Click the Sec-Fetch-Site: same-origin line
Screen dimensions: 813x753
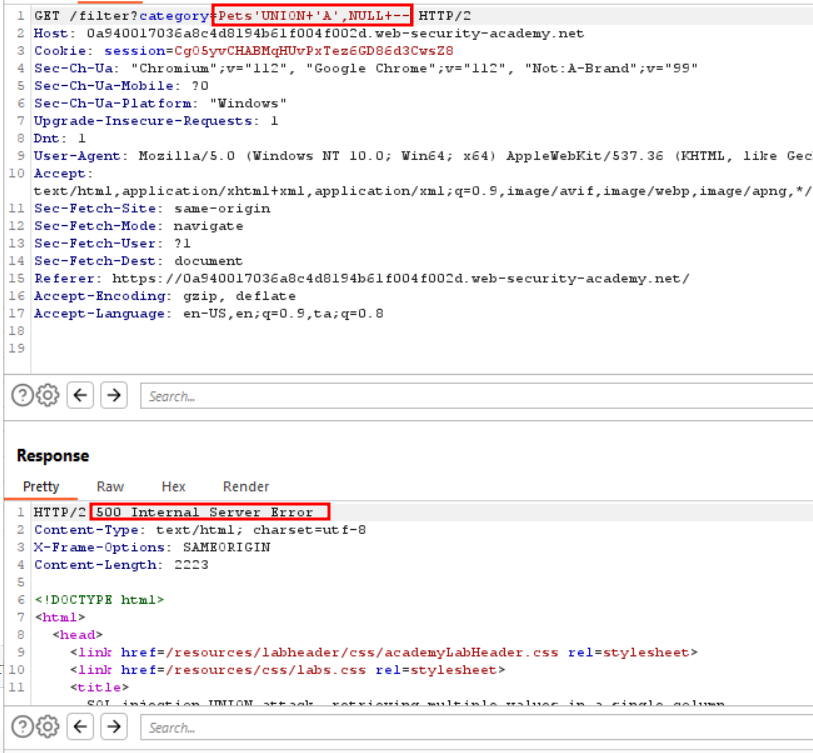pos(152,208)
